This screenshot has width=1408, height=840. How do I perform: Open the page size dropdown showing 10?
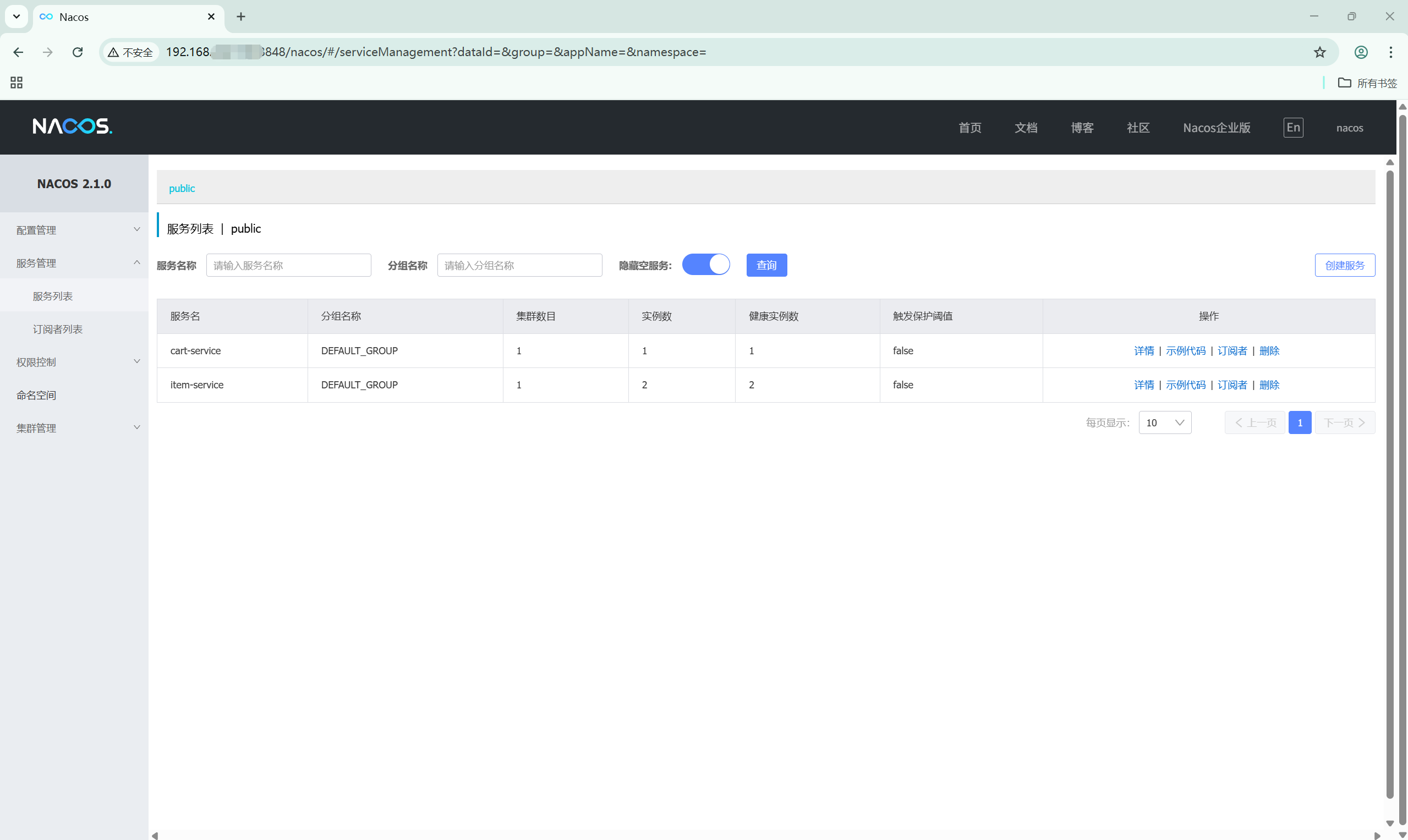[1165, 423]
